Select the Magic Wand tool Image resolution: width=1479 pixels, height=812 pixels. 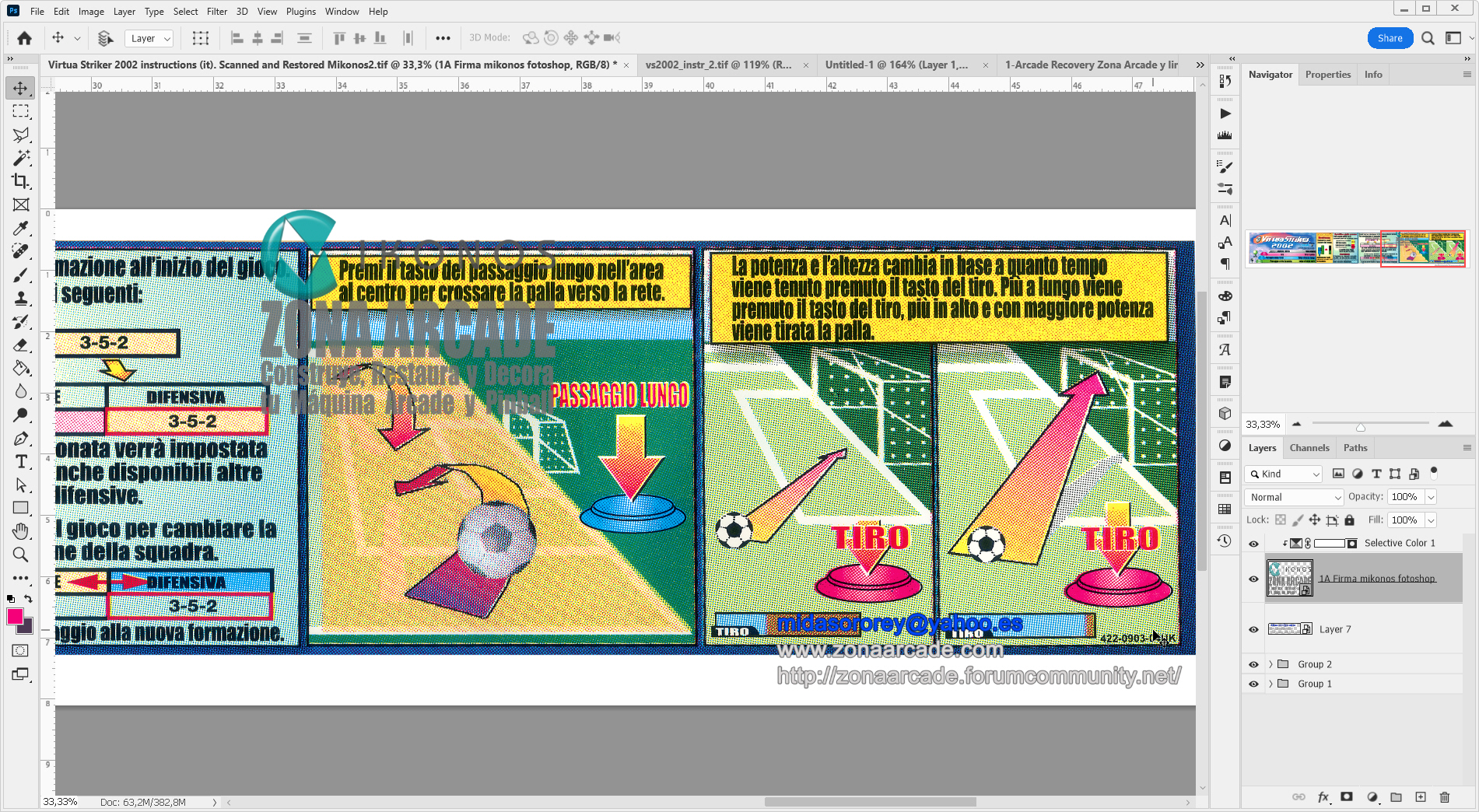(x=21, y=158)
